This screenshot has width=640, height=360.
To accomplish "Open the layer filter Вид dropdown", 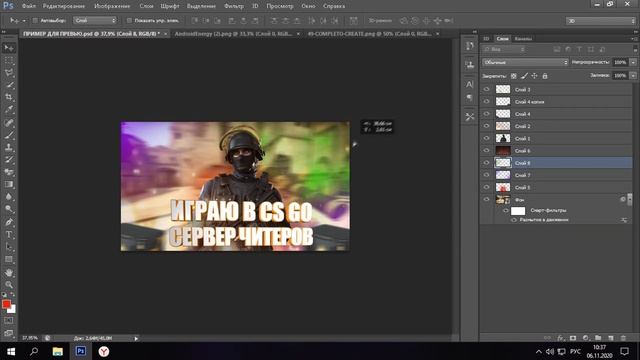I will pos(504,49).
